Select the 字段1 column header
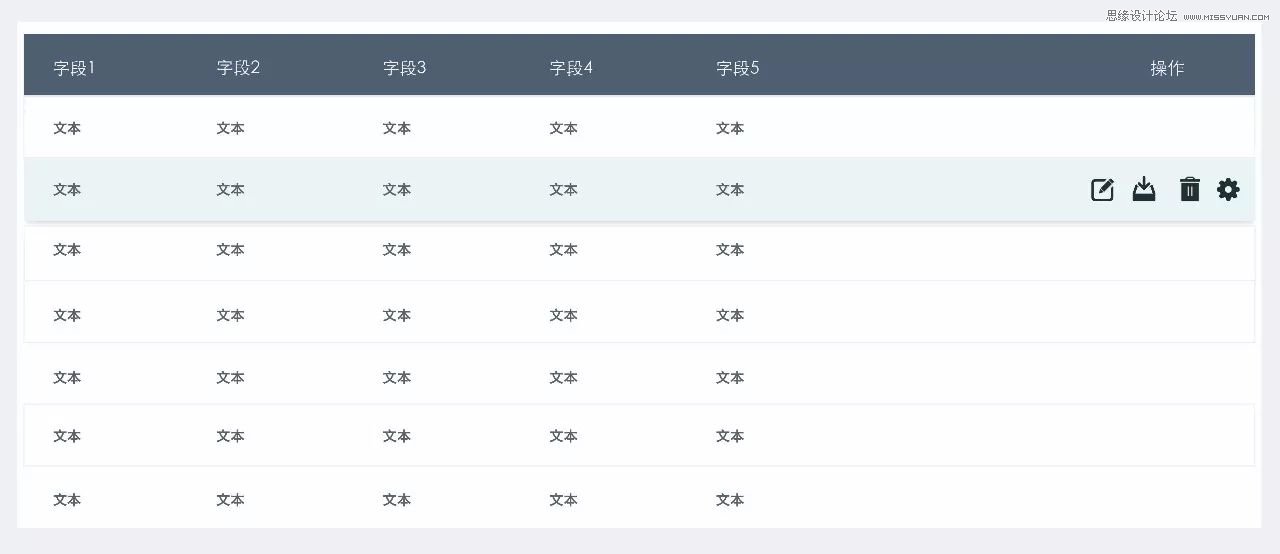 tap(74, 68)
